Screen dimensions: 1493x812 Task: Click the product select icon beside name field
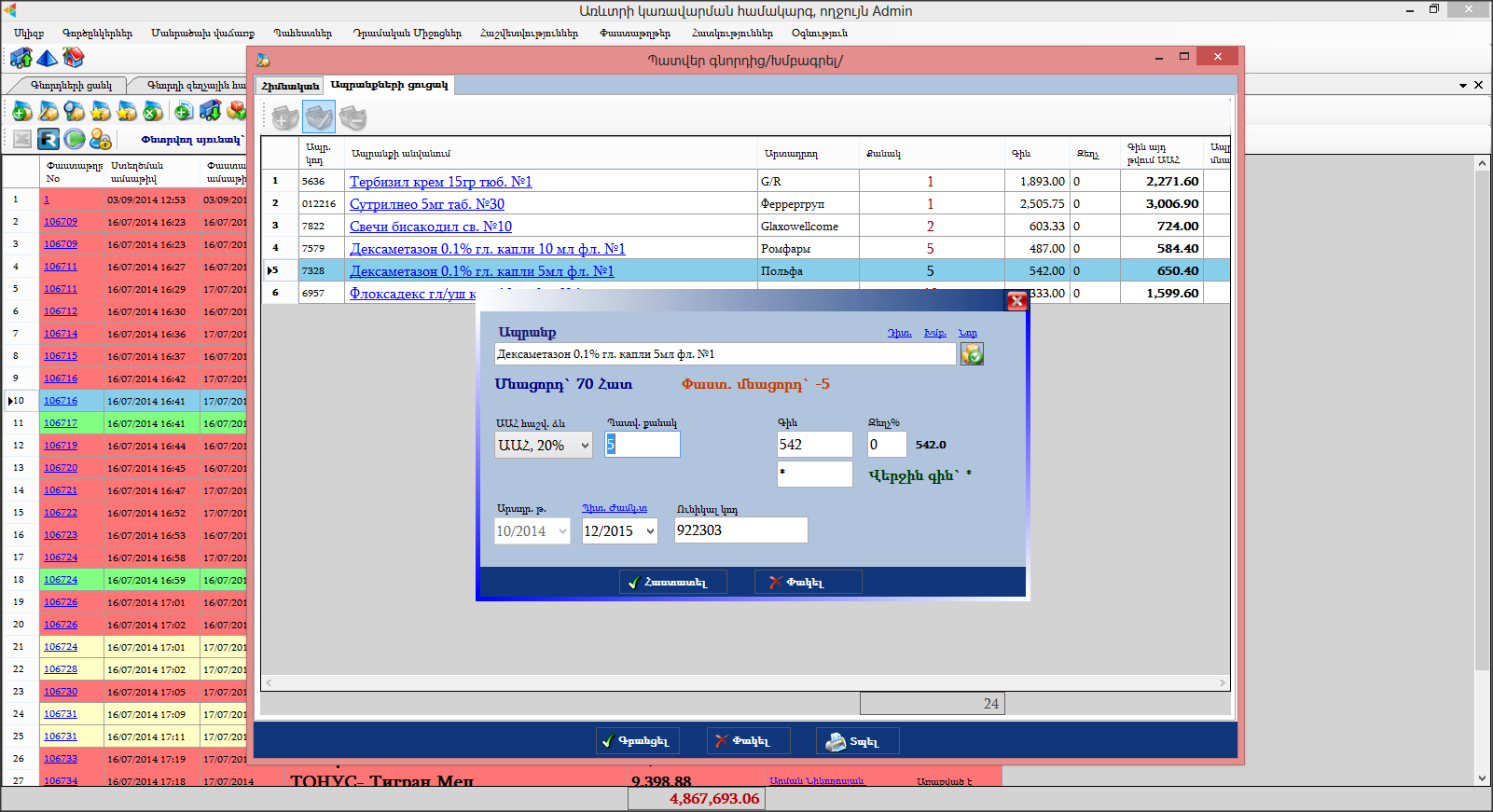pyautogui.click(x=972, y=354)
